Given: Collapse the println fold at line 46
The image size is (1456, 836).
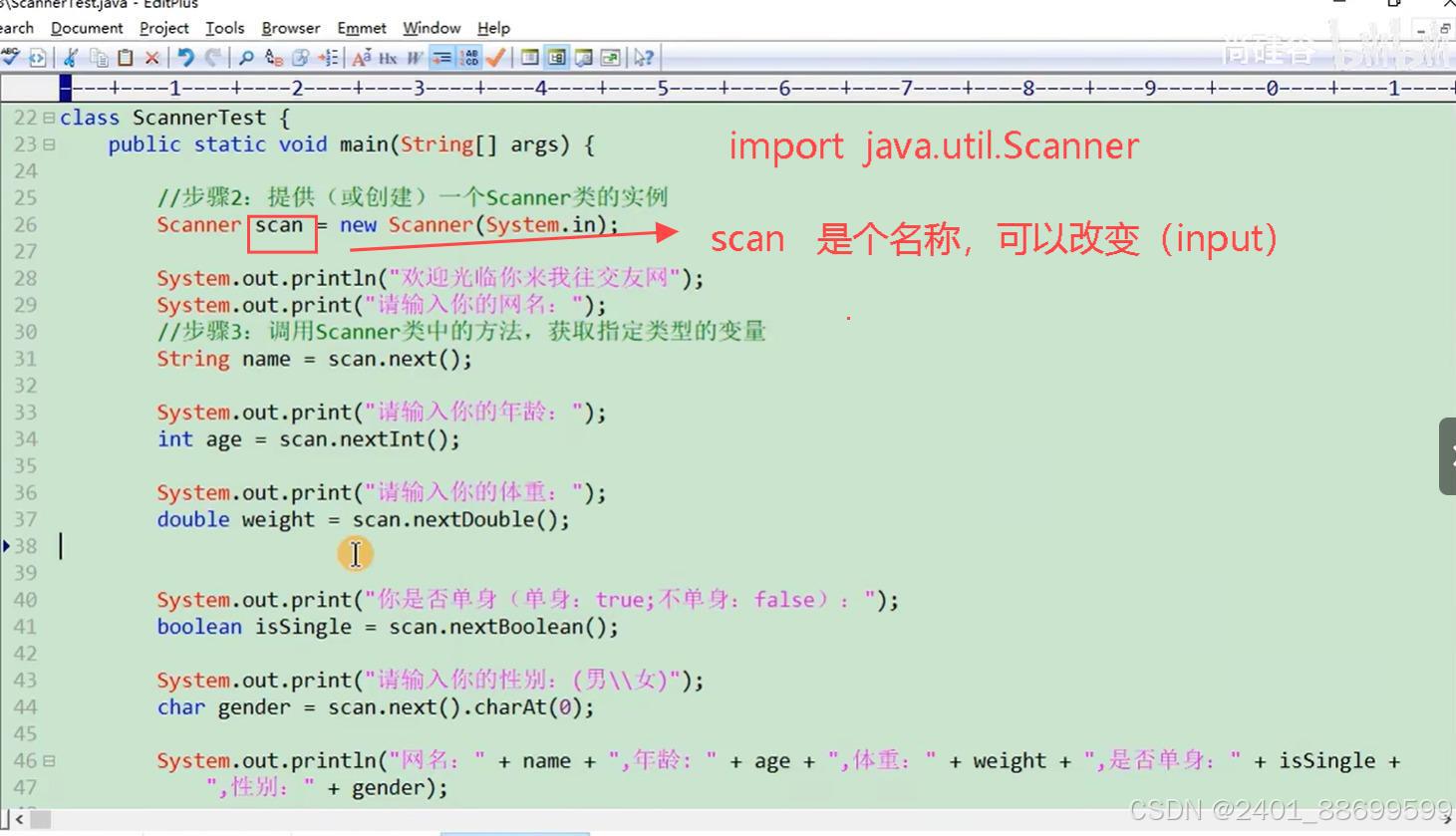Looking at the screenshot, I should [x=49, y=761].
